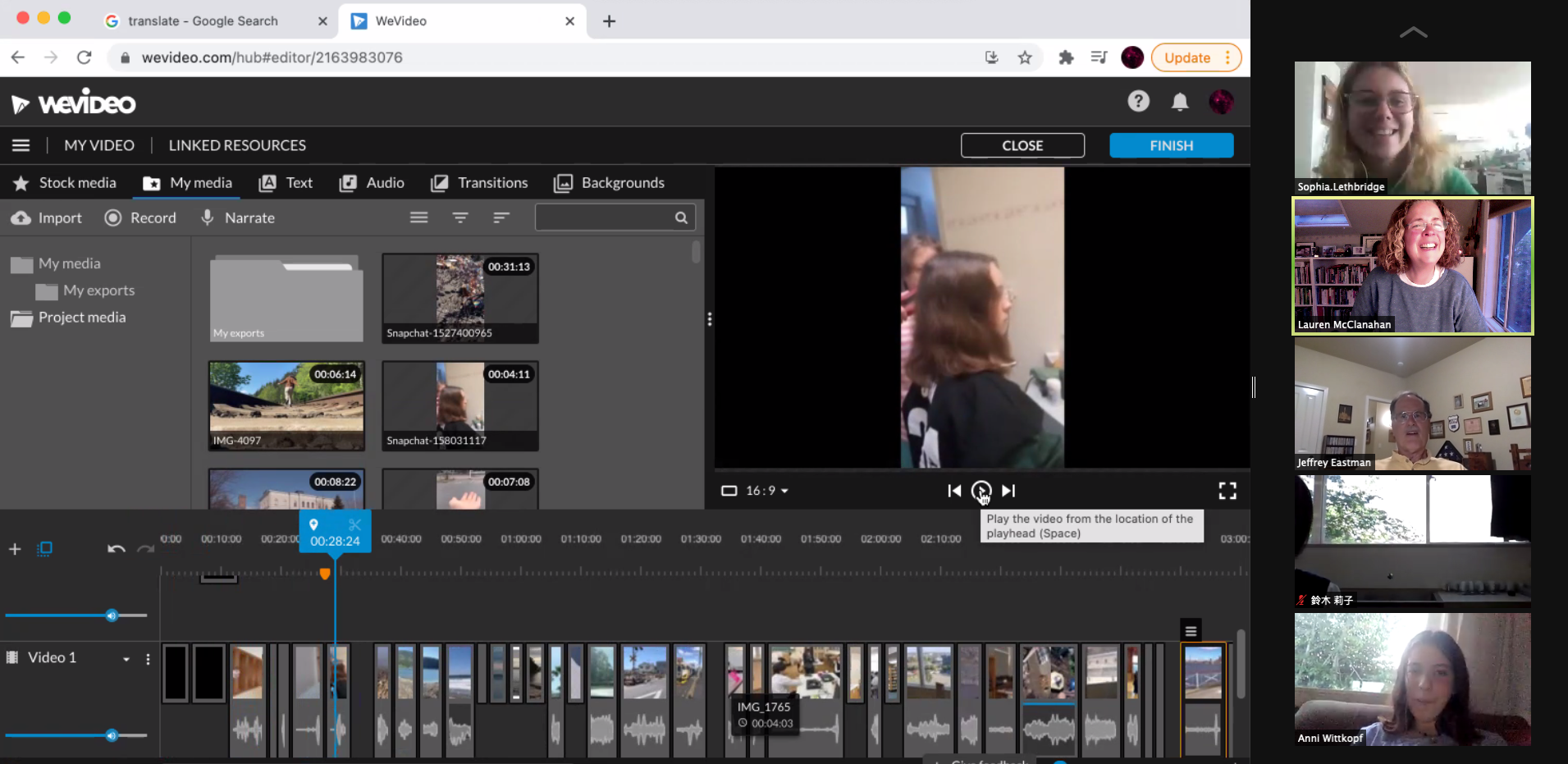1568x764 pixels.
Task: Select the Snapchat-158031117 clip thumbnail
Action: [x=460, y=405]
